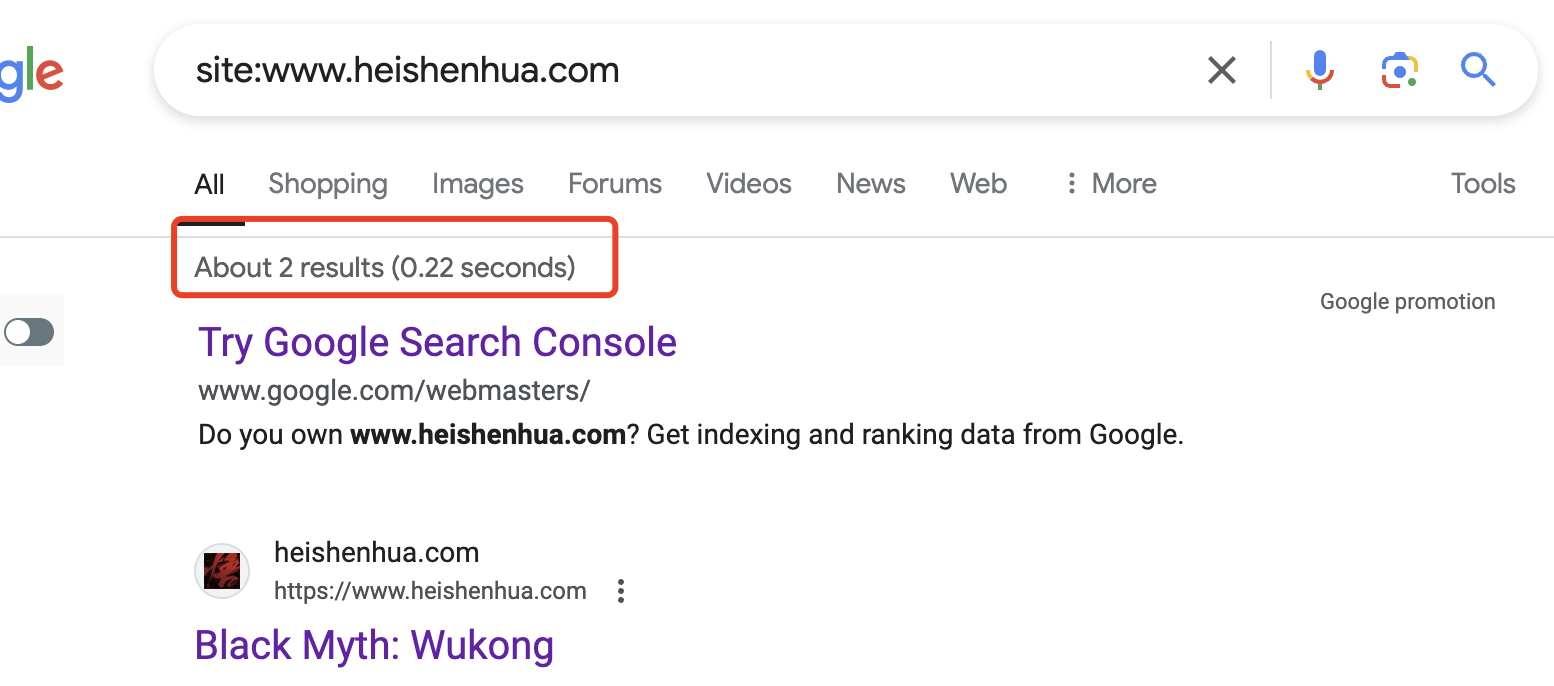Open the Tools options
The width and height of the screenshot is (1554, 686).
click(1482, 184)
